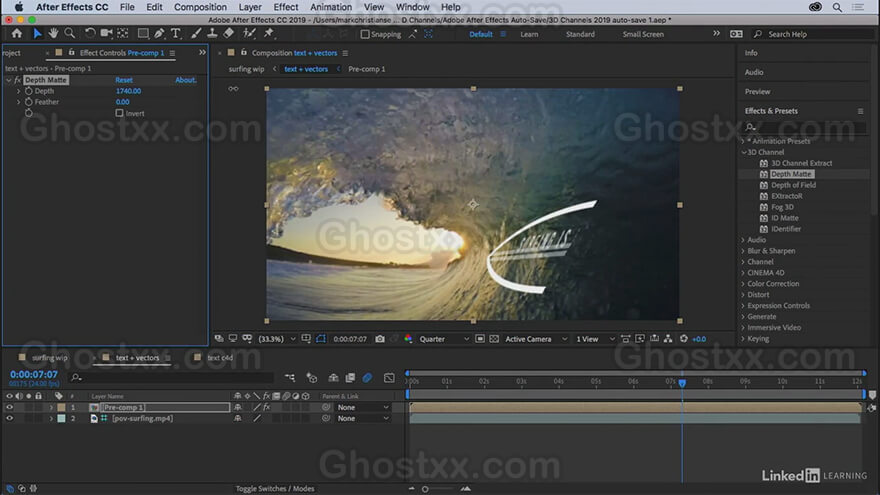Screen dimensions: 880x495
Task: Select the Puppet Pin tool
Action: 269,34
